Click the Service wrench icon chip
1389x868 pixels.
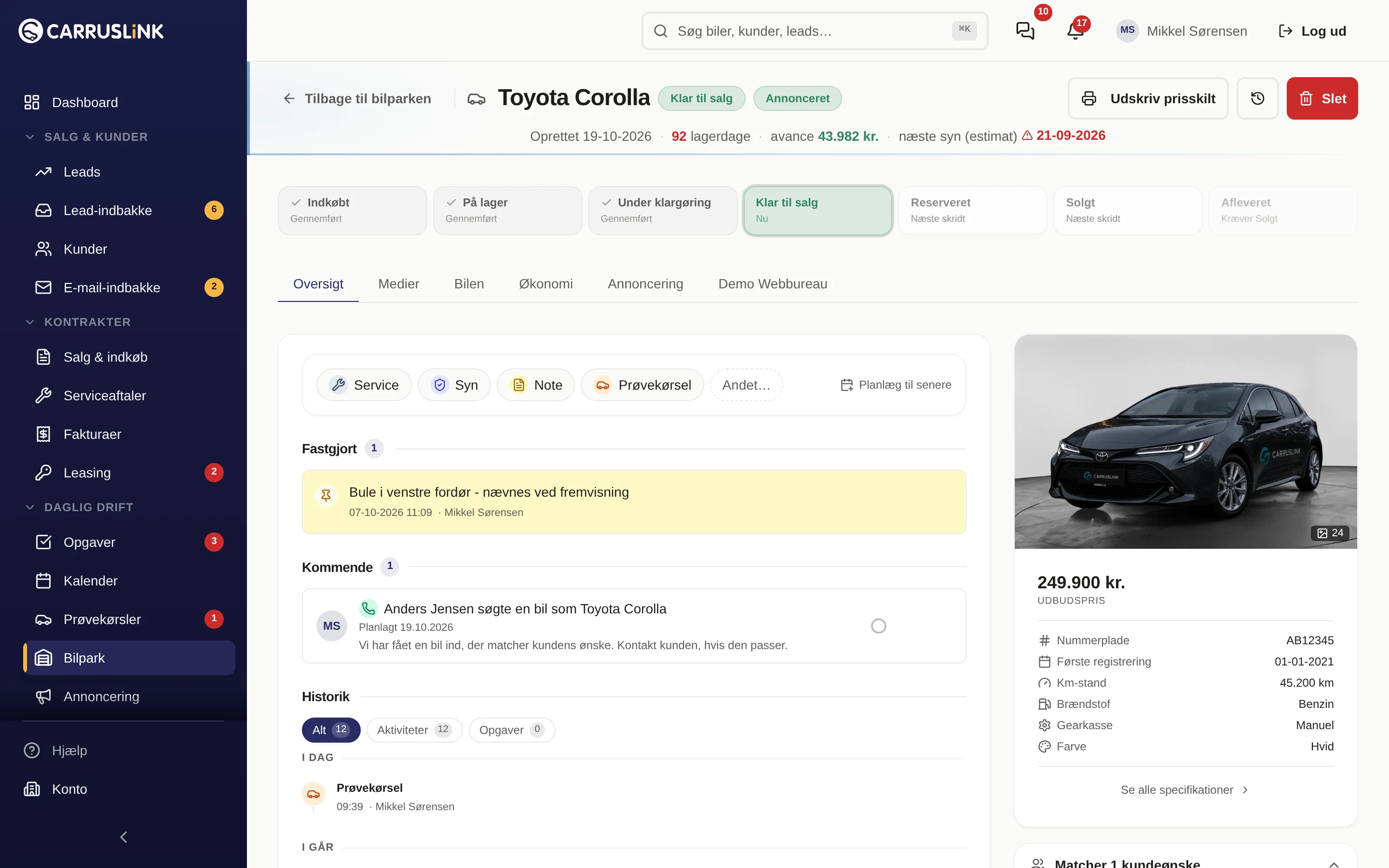364,385
